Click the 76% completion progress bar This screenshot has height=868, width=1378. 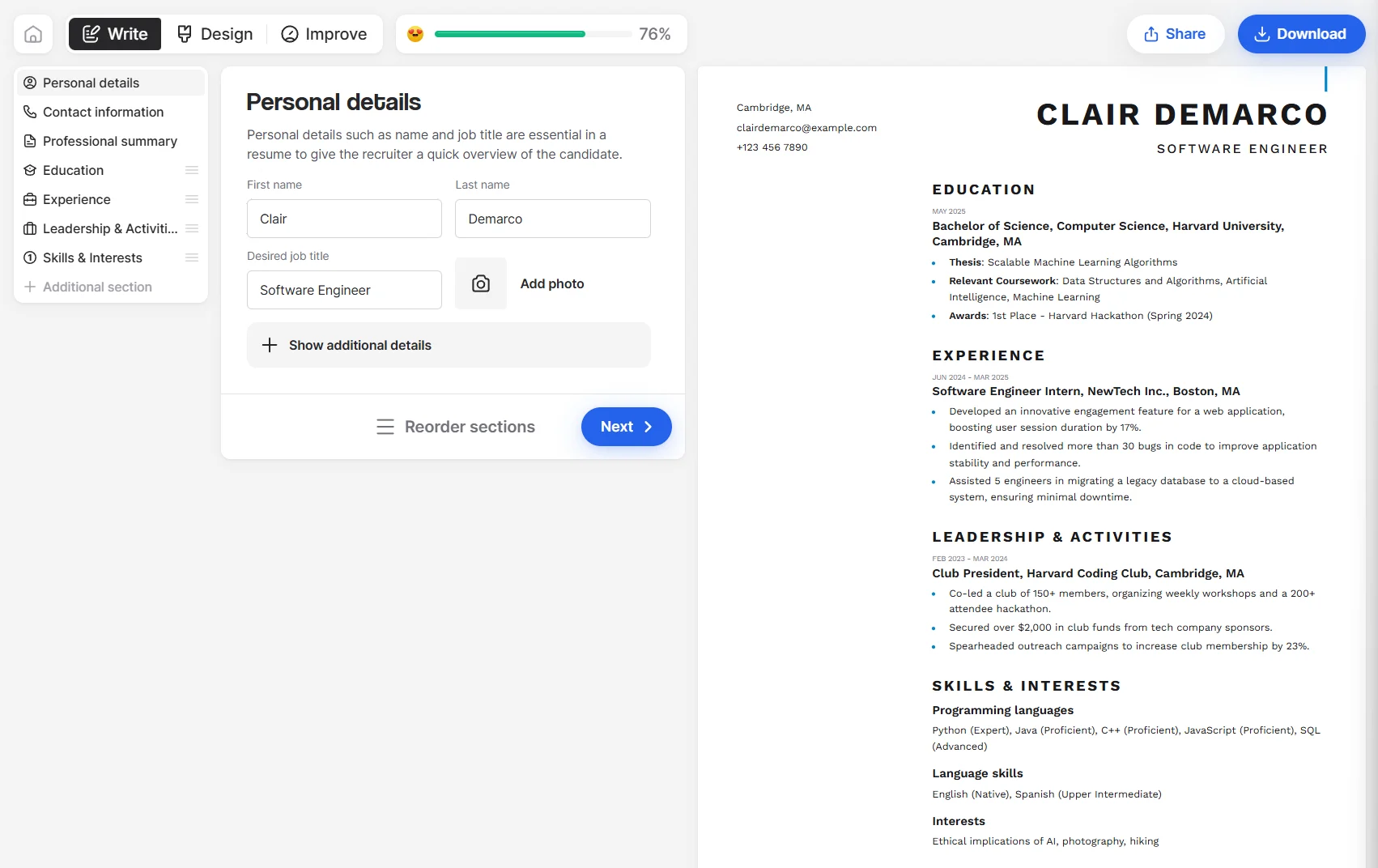pos(531,33)
